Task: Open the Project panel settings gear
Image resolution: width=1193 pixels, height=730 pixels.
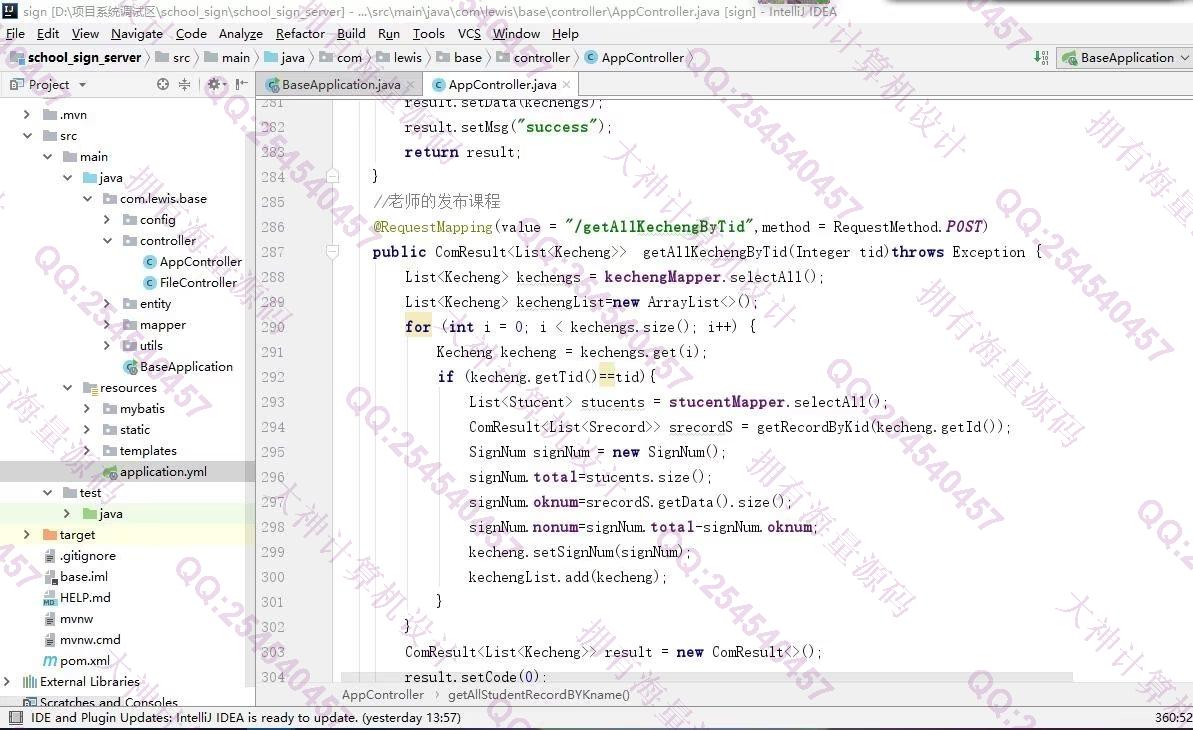Action: coord(217,84)
